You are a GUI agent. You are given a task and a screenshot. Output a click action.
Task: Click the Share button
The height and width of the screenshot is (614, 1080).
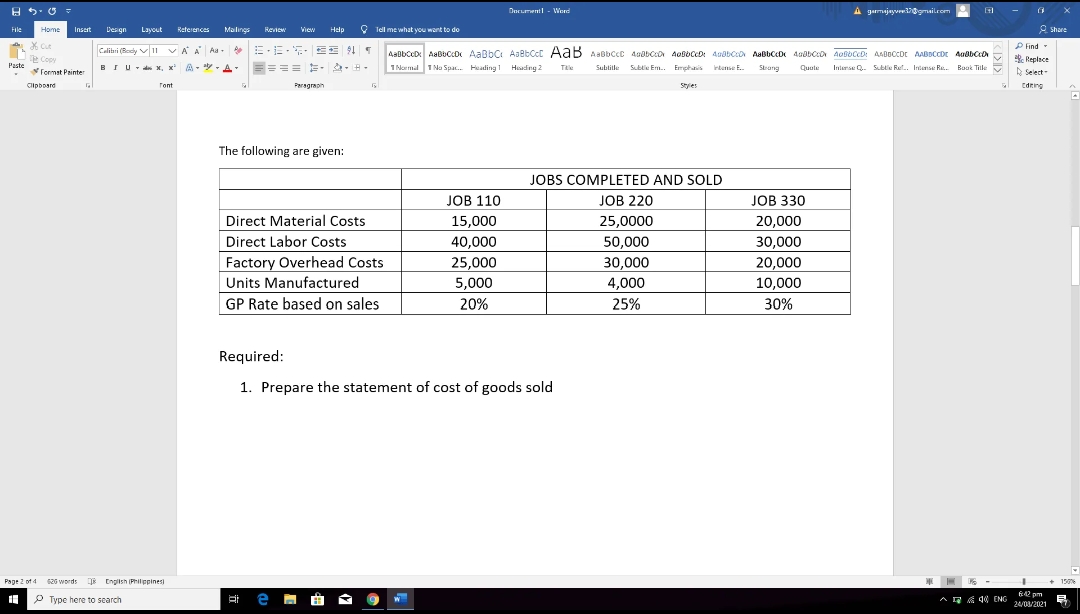tap(1053, 29)
